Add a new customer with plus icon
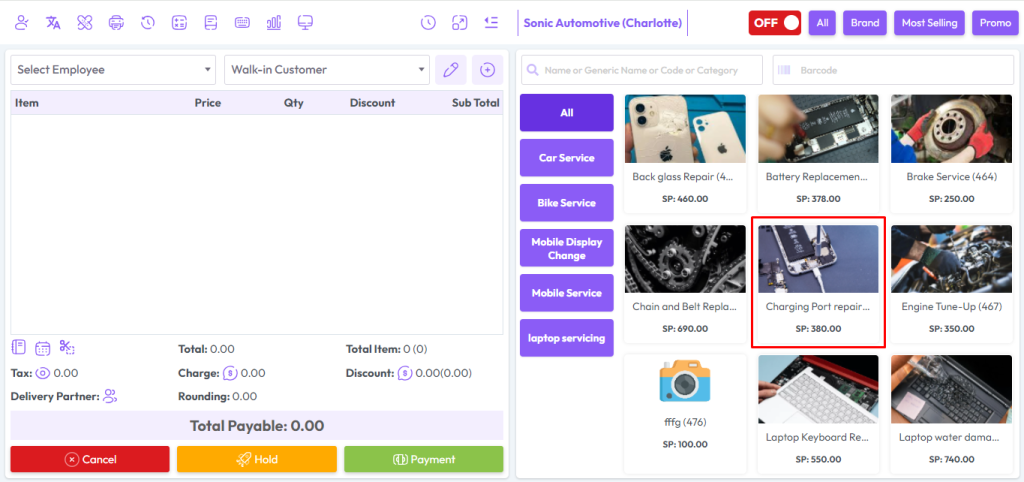This screenshot has width=1024, height=482. point(487,70)
